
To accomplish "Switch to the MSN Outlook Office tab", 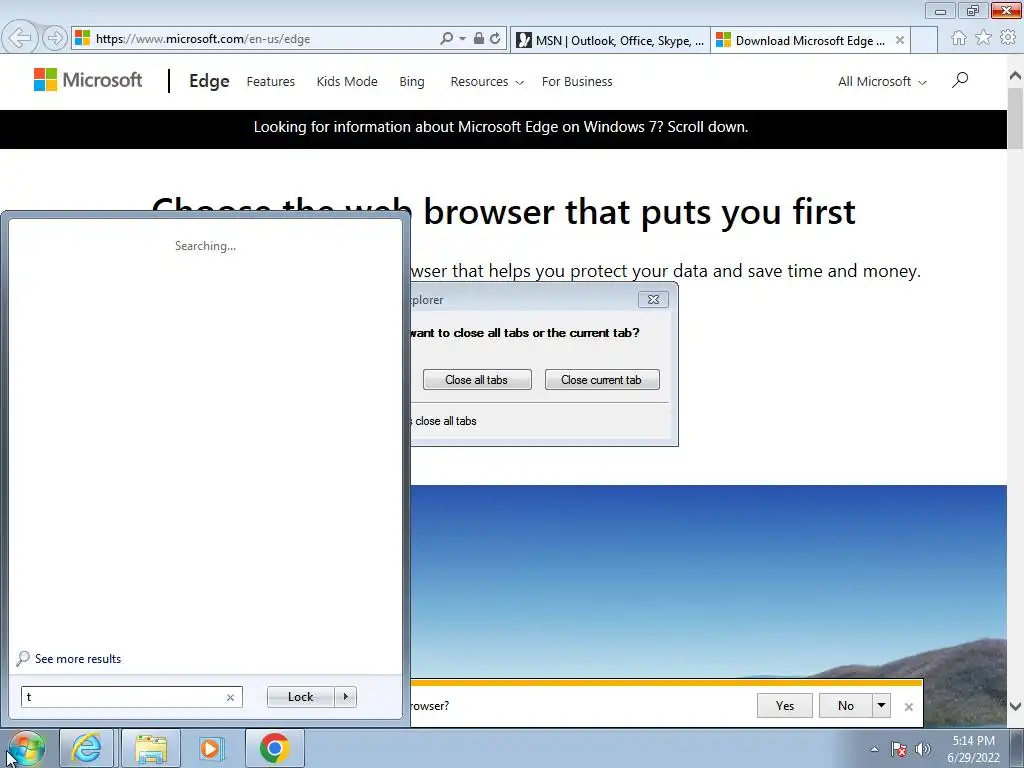I will pos(611,40).
